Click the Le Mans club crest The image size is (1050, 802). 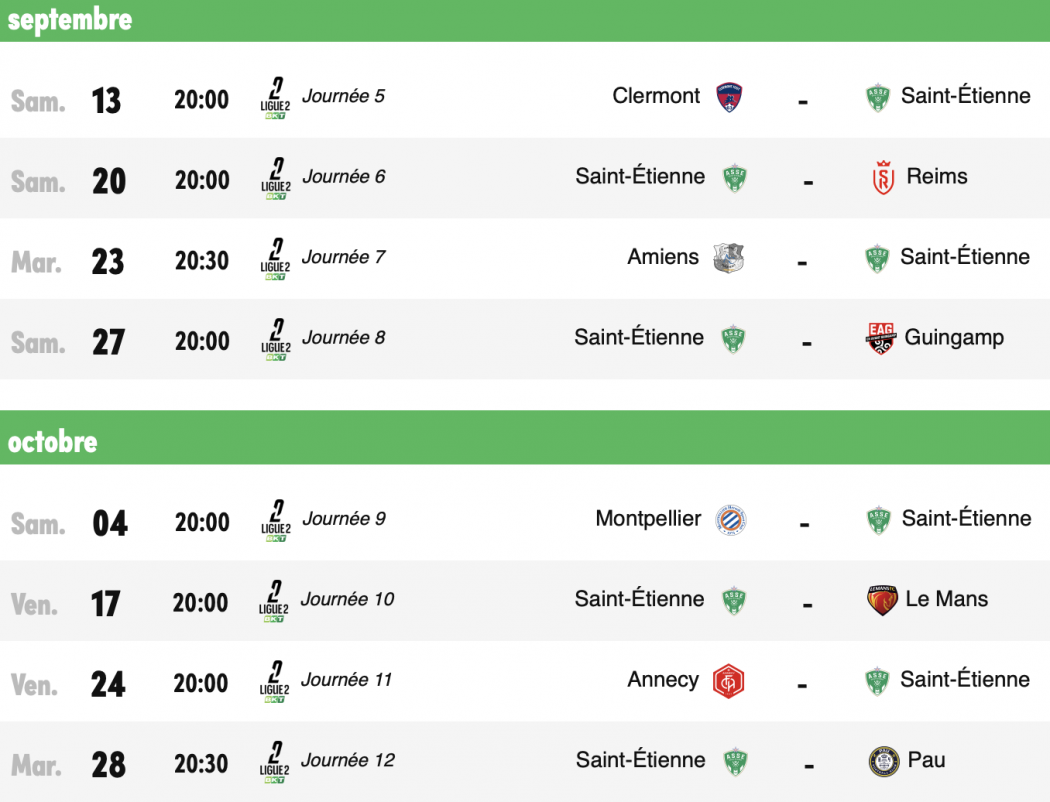click(x=882, y=600)
